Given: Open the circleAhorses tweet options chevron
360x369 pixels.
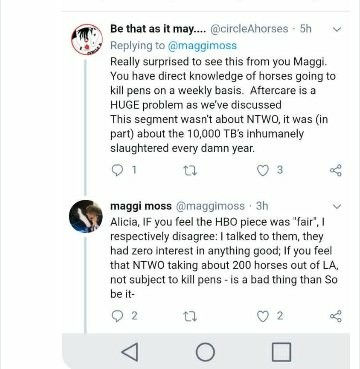Looking at the screenshot, I should [337, 29].
